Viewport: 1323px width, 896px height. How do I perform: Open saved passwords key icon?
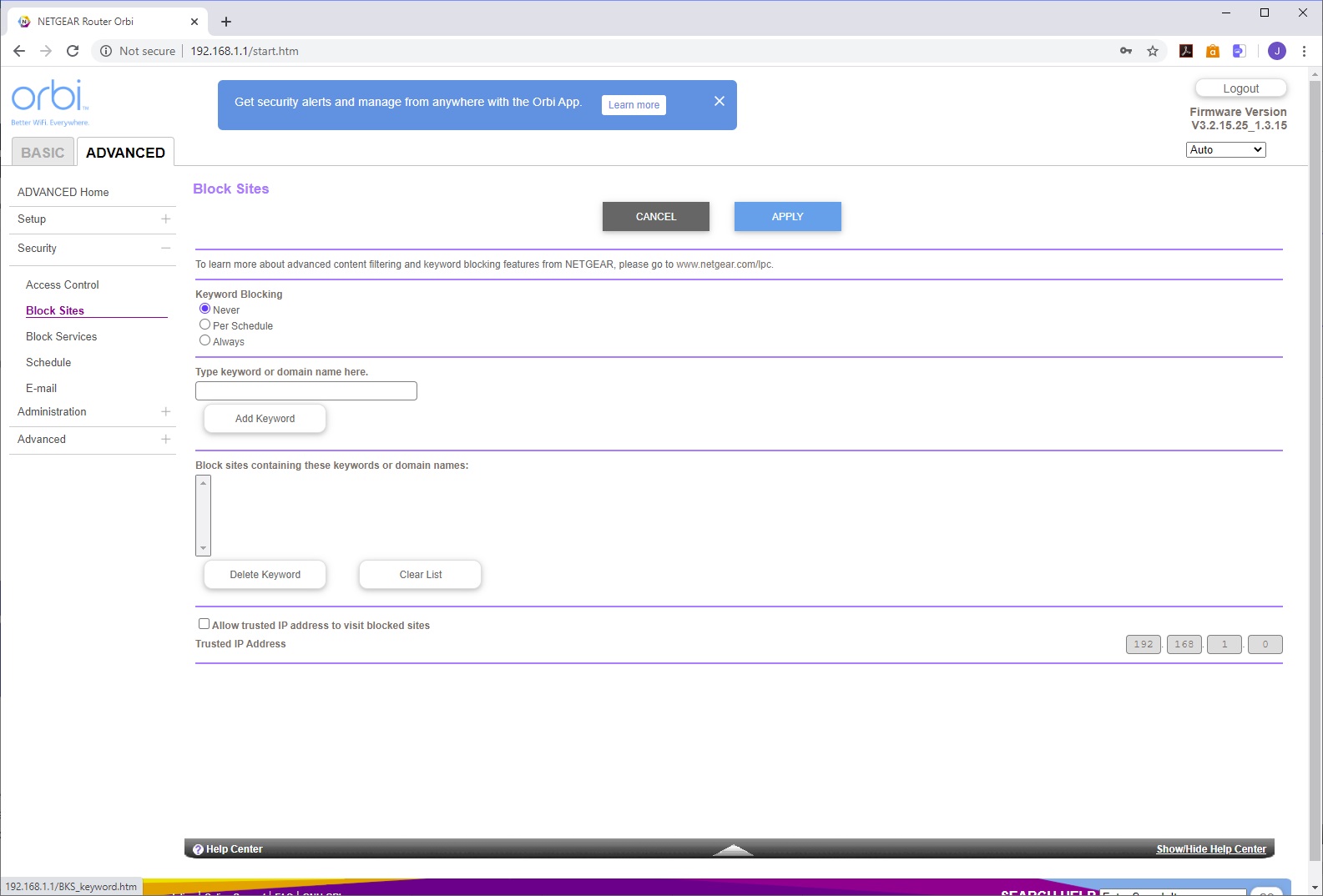pyautogui.click(x=1126, y=51)
